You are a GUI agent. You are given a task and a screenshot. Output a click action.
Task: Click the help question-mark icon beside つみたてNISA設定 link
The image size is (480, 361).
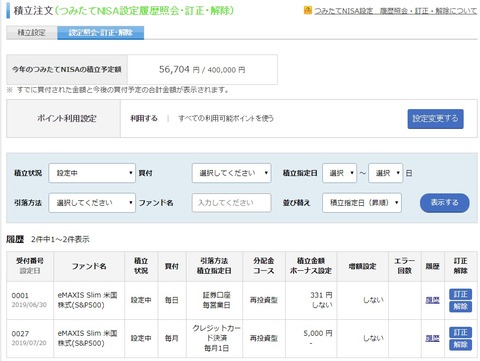(x=308, y=10)
